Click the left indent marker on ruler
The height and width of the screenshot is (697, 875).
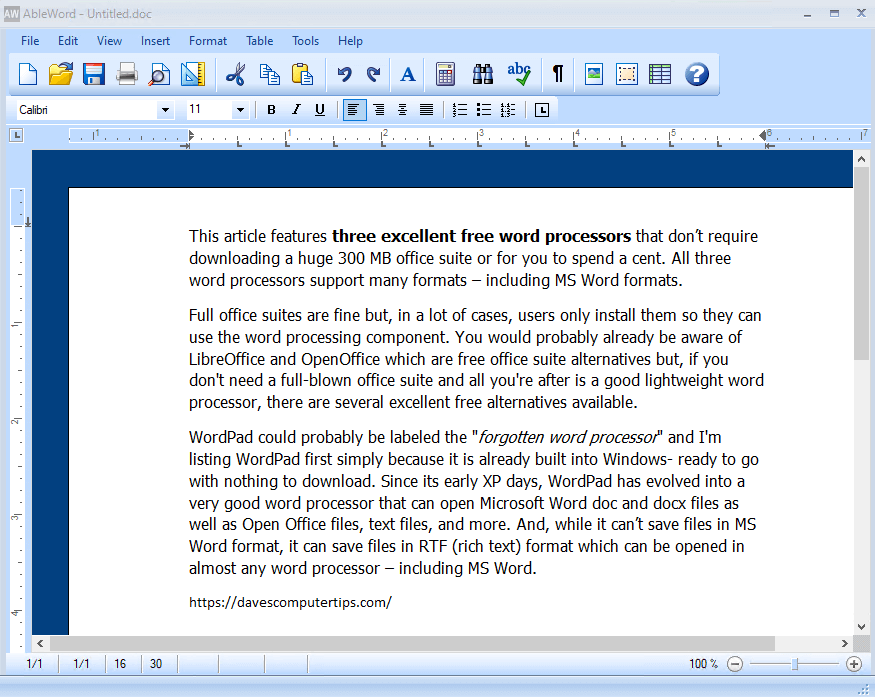pyautogui.click(x=190, y=136)
